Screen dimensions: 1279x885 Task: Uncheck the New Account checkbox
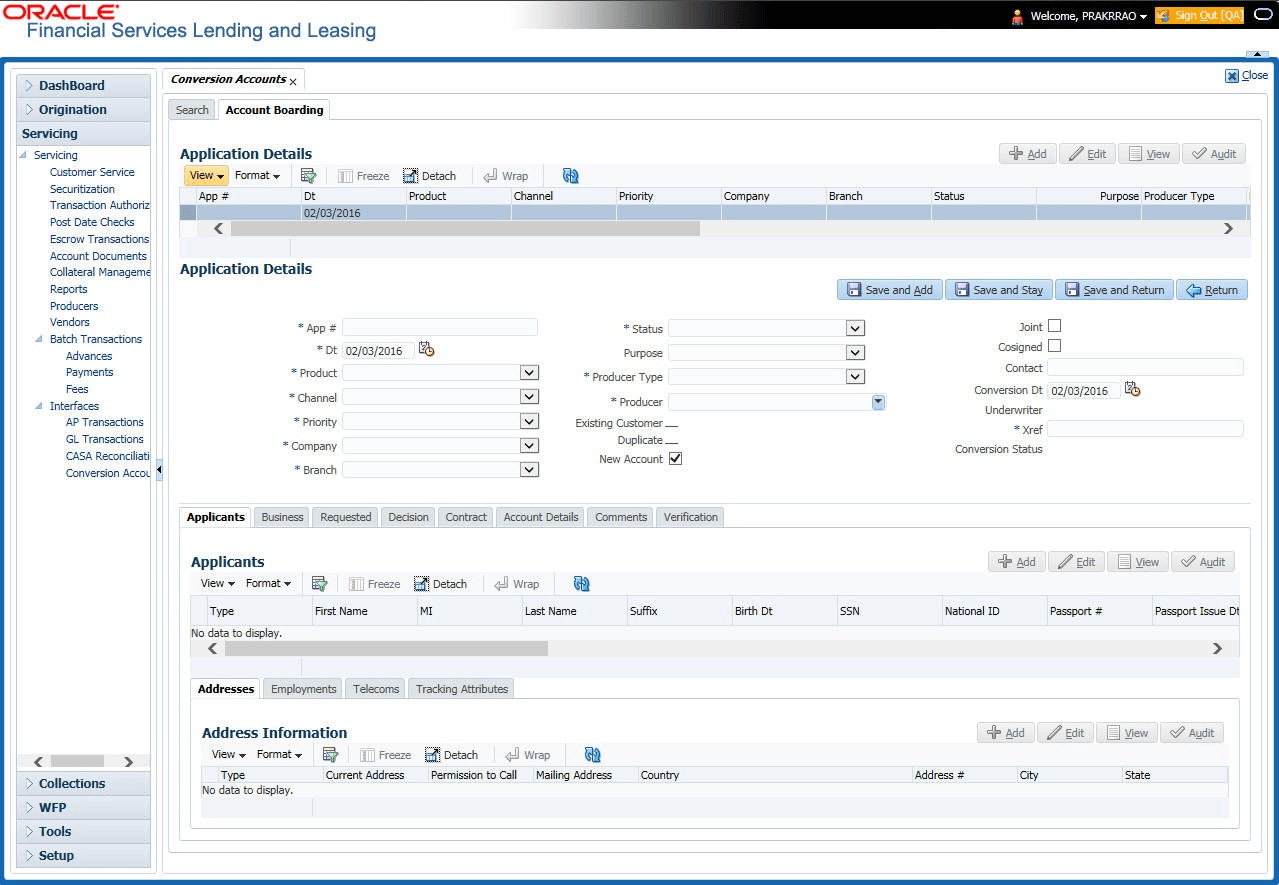pyautogui.click(x=675, y=459)
